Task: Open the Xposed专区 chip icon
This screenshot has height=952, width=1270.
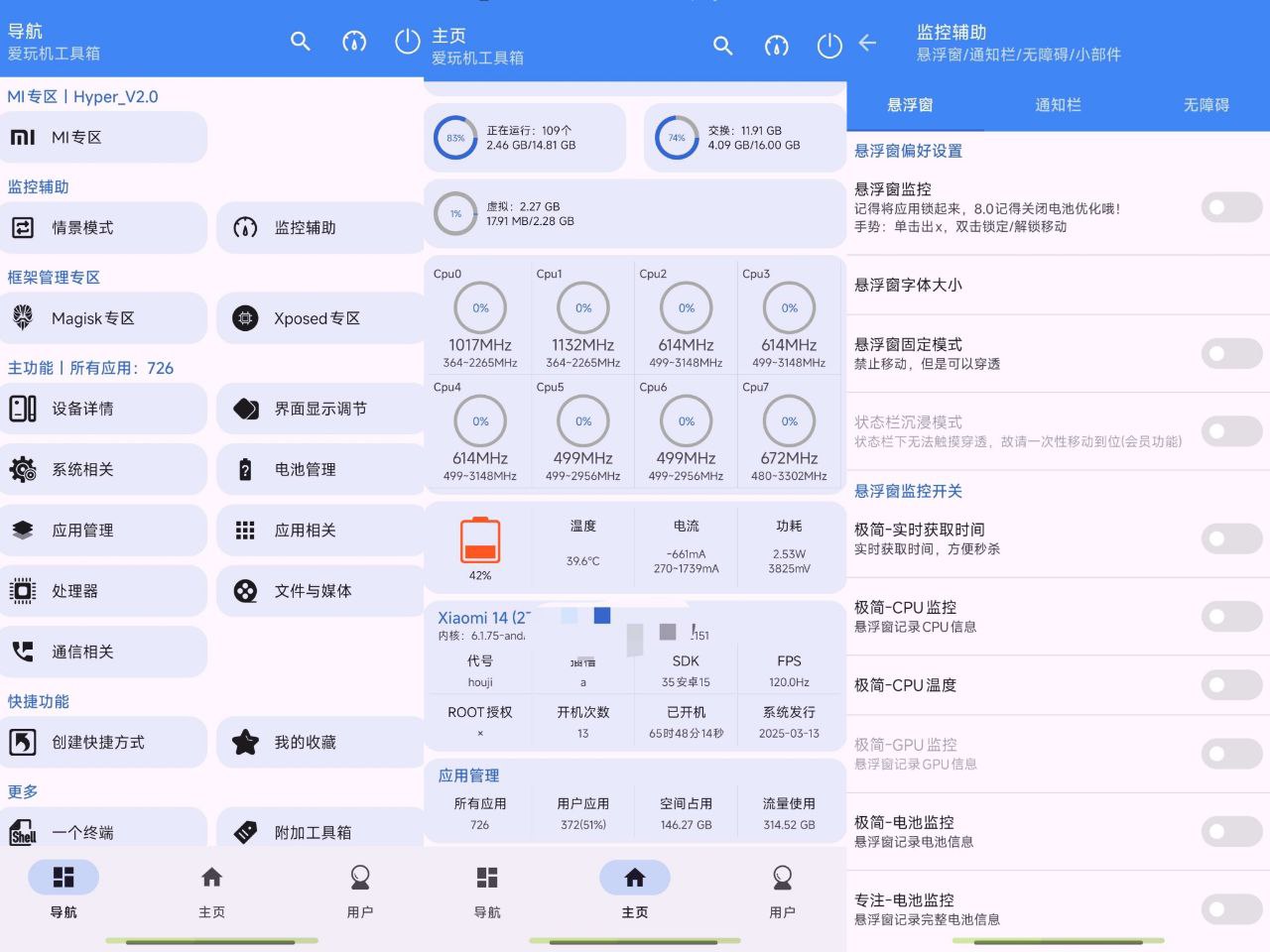Action: click(x=245, y=317)
